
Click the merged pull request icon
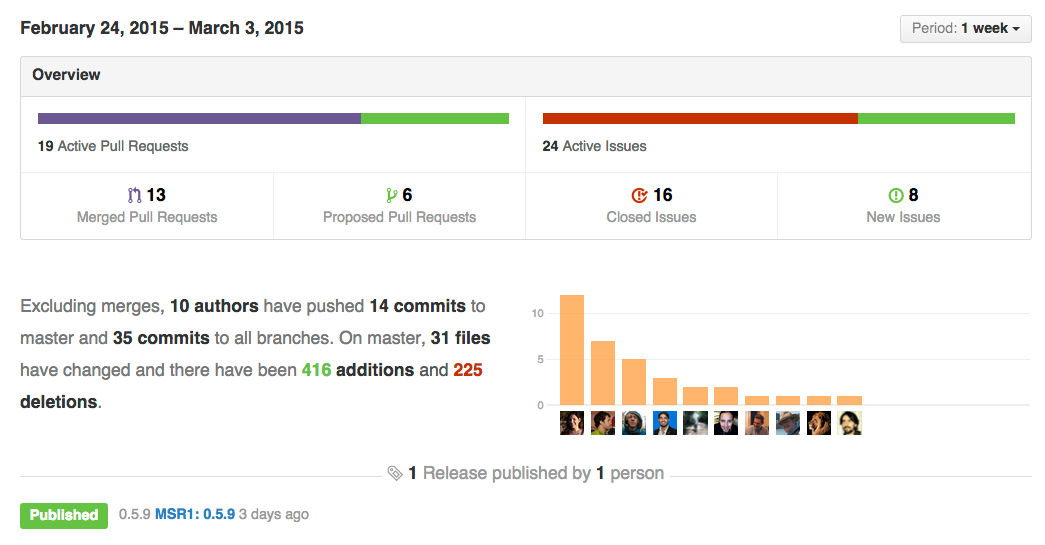pyautogui.click(x=135, y=195)
